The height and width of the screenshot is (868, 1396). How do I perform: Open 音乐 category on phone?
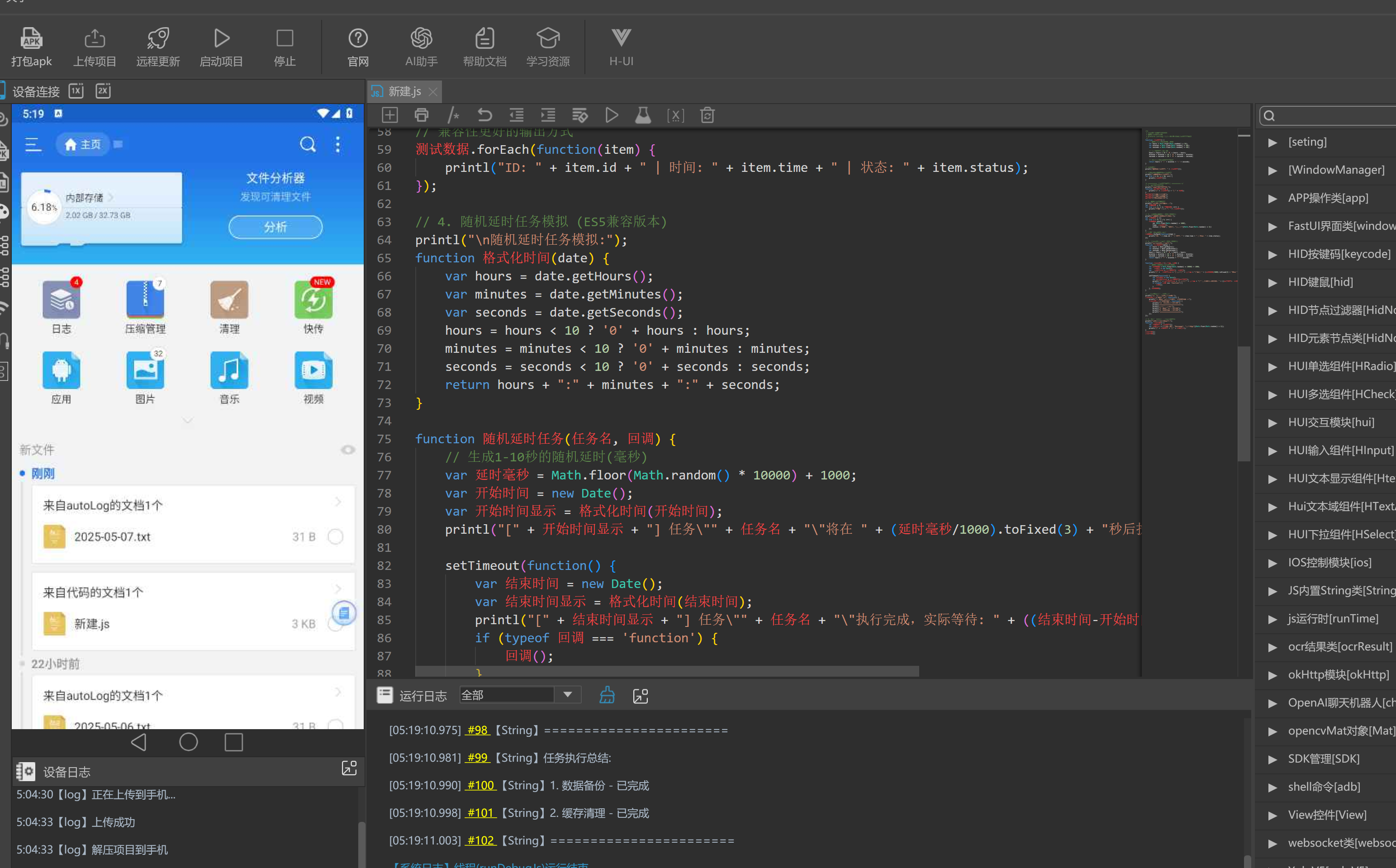(x=230, y=378)
